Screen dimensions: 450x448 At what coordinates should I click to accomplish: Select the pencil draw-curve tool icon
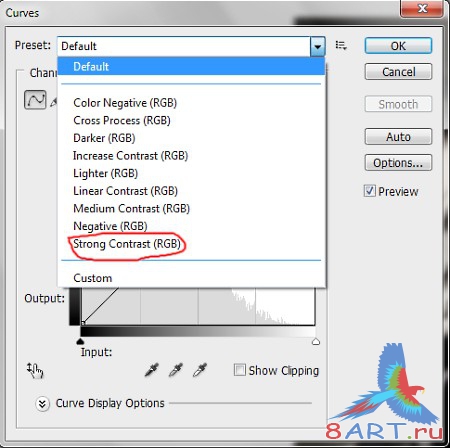tap(53, 102)
